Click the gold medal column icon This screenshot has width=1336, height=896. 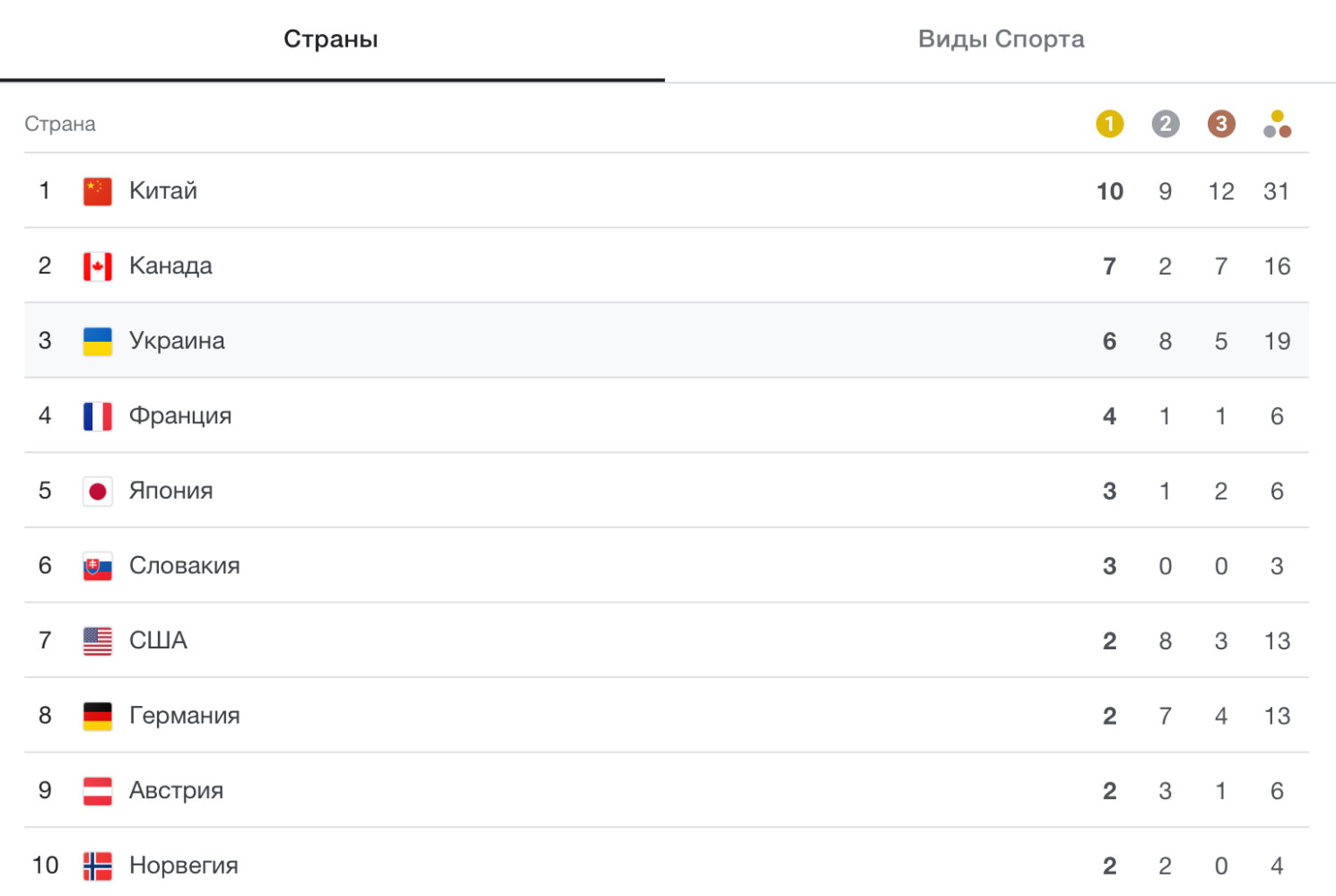[1109, 124]
